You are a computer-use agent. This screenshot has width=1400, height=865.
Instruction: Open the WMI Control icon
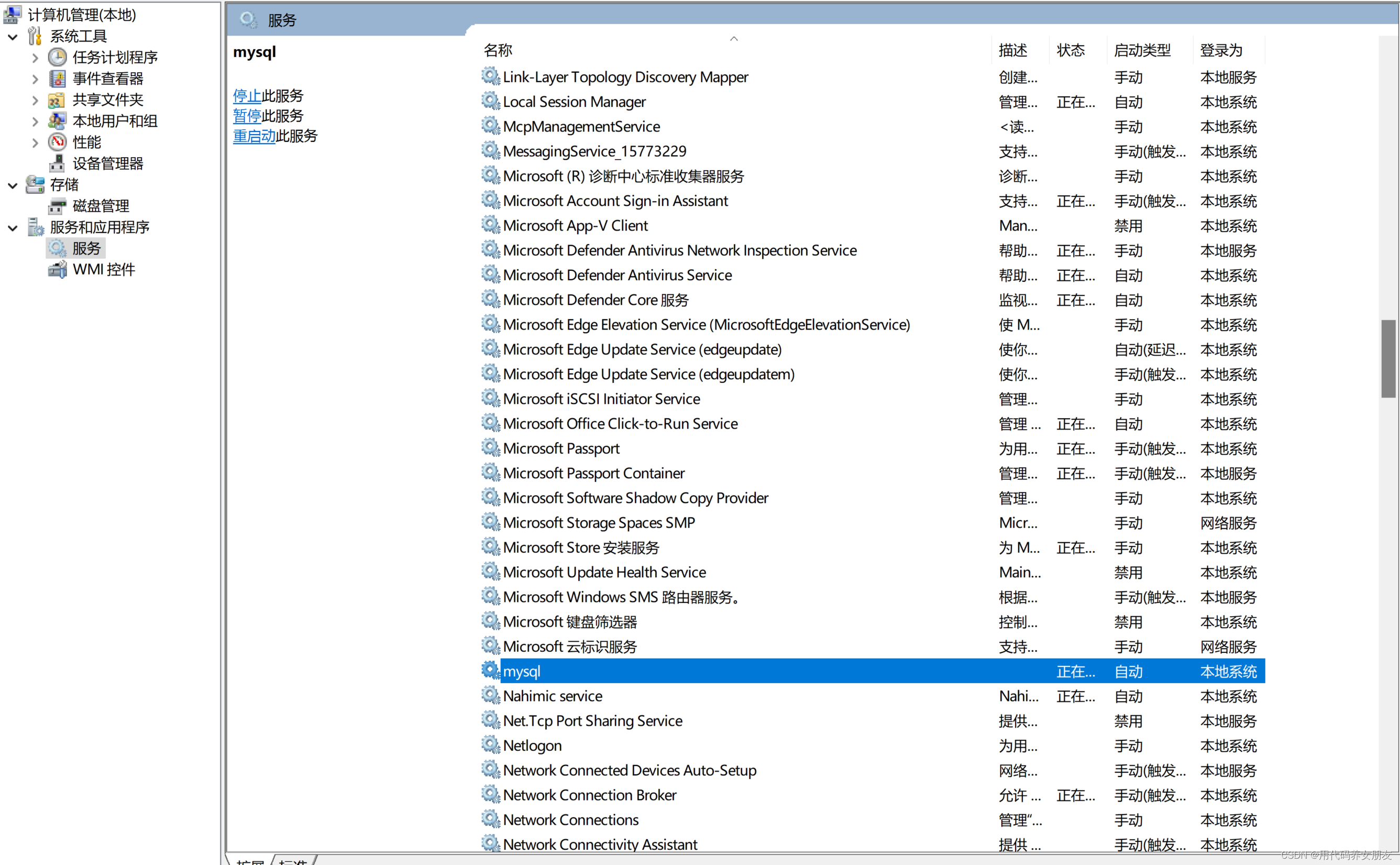click(57, 269)
